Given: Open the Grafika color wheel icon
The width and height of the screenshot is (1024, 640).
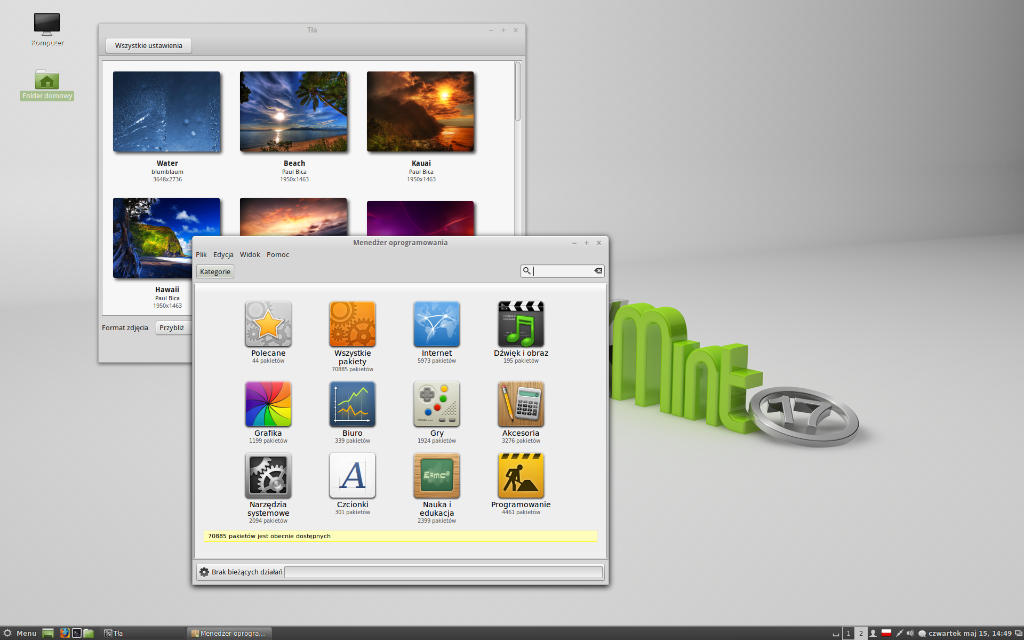Looking at the screenshot, I should (x=268, y=404).
